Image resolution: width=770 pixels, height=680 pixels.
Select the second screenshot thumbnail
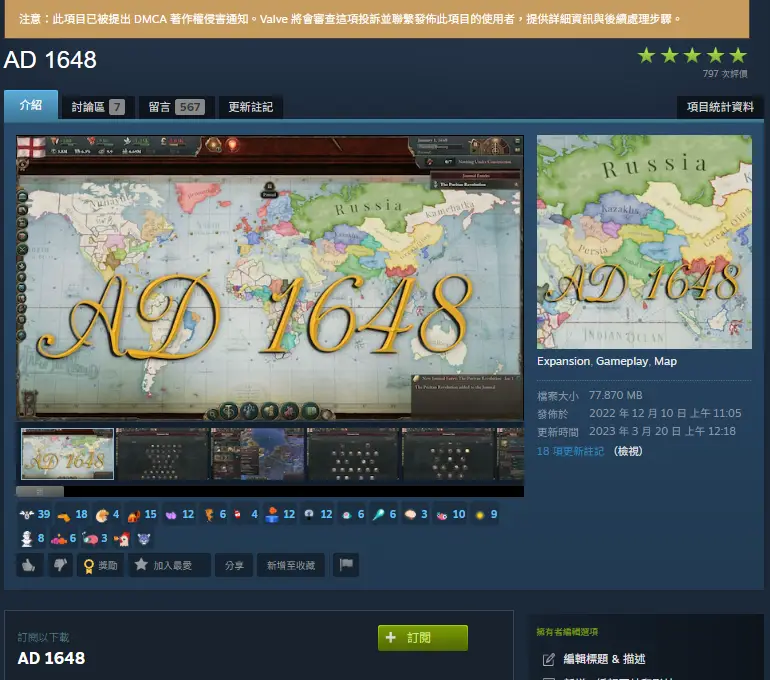[x=163, y=454]
